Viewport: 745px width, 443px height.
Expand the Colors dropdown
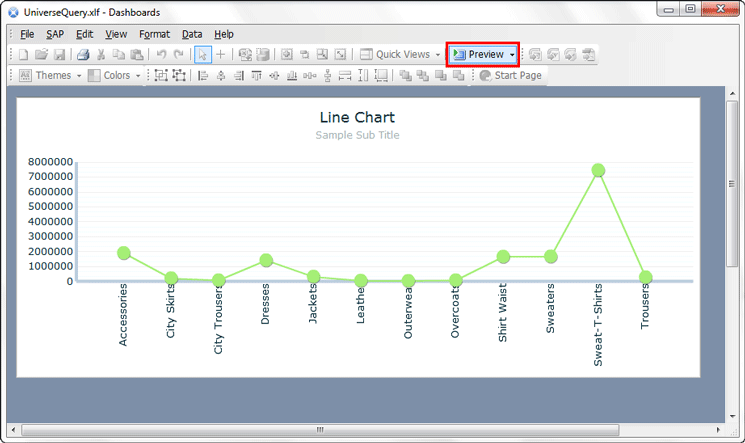tap(115, 75)
